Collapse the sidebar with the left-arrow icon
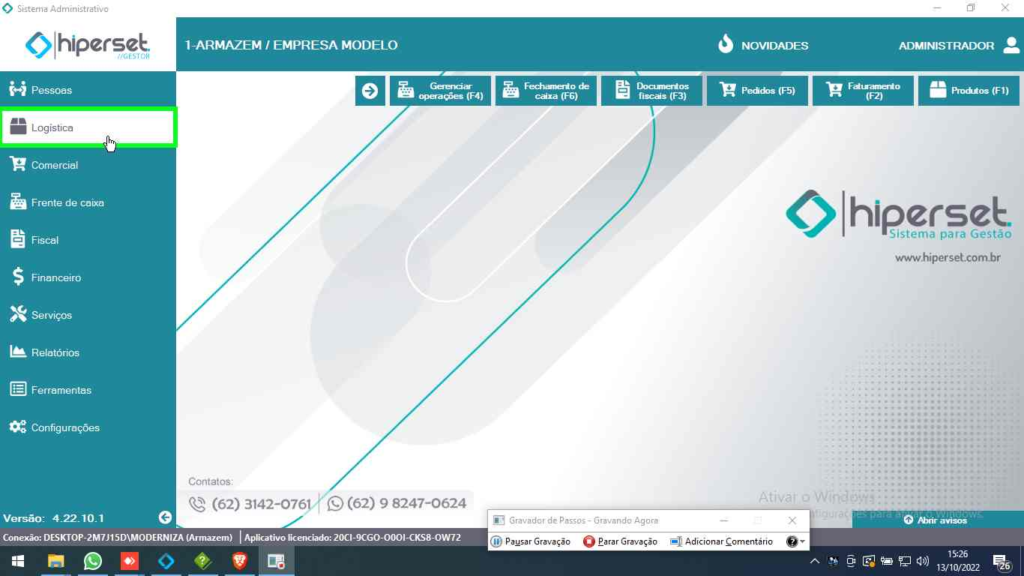This screenshot has height=576, width=1024. click(165, 518)
